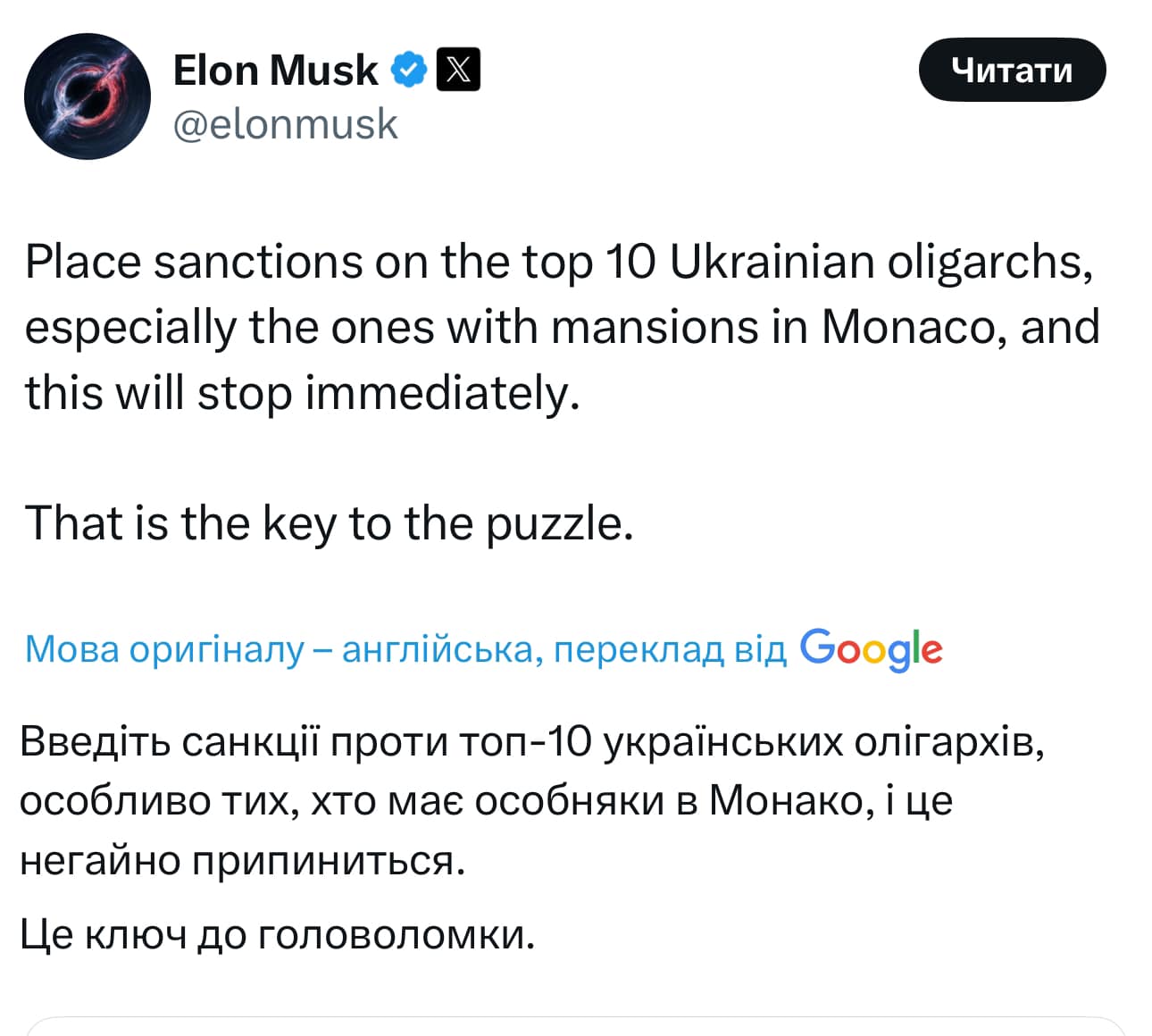Click the line негайно припиниться
Viewport: 1152px width, 1036px height.
(x=243, y=860)
